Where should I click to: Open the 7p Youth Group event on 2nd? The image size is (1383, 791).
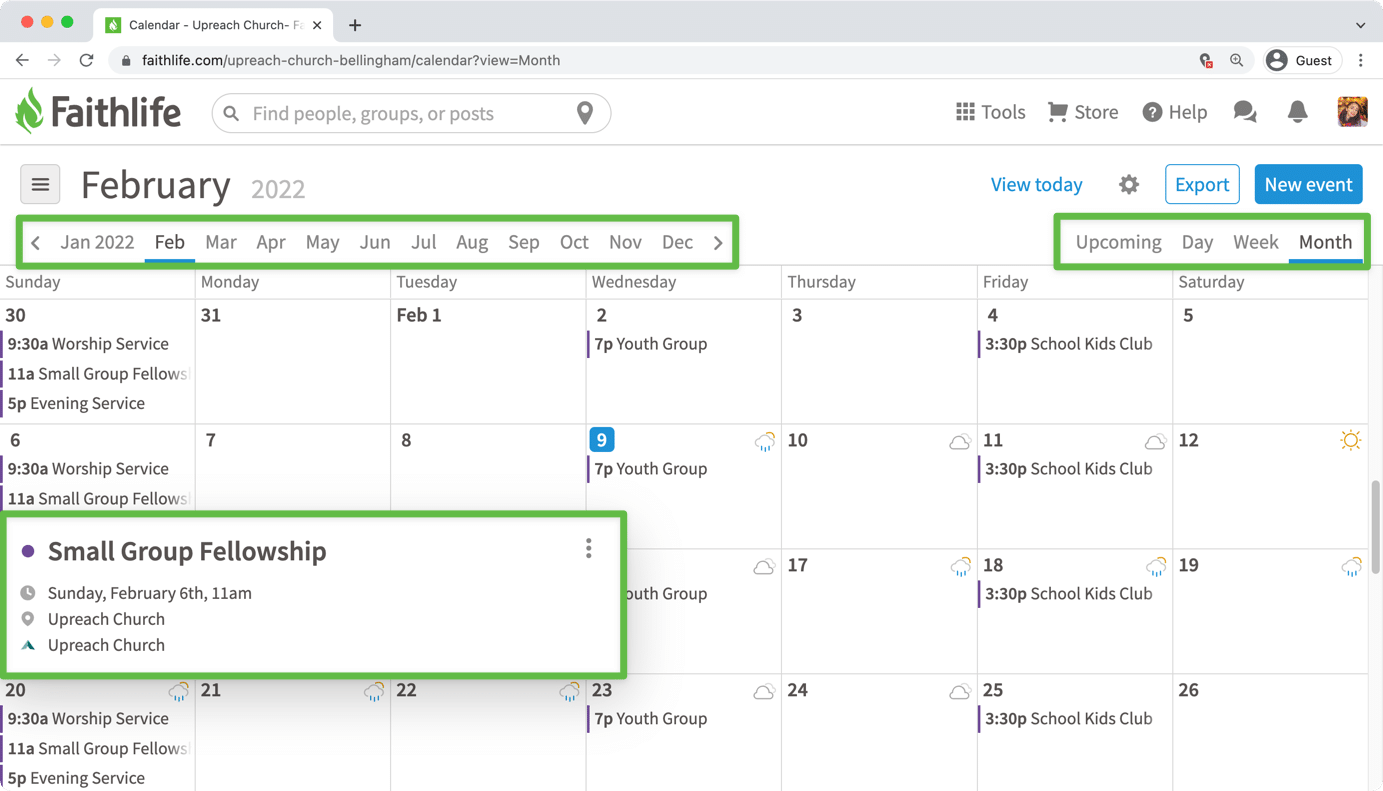coord(650,344)
